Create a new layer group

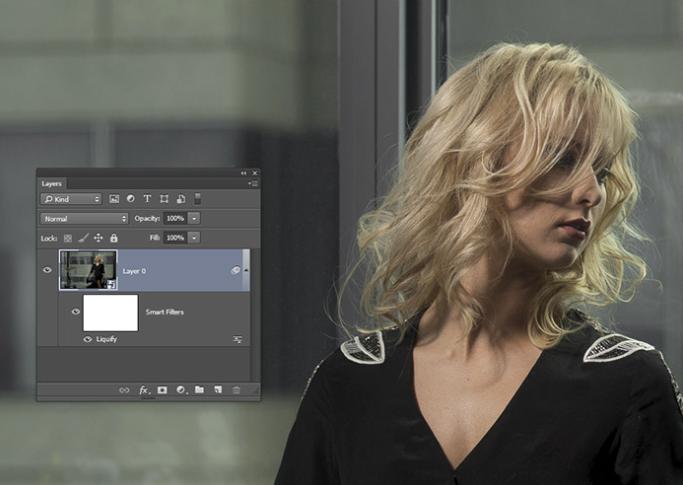click(x=199, y=390)
